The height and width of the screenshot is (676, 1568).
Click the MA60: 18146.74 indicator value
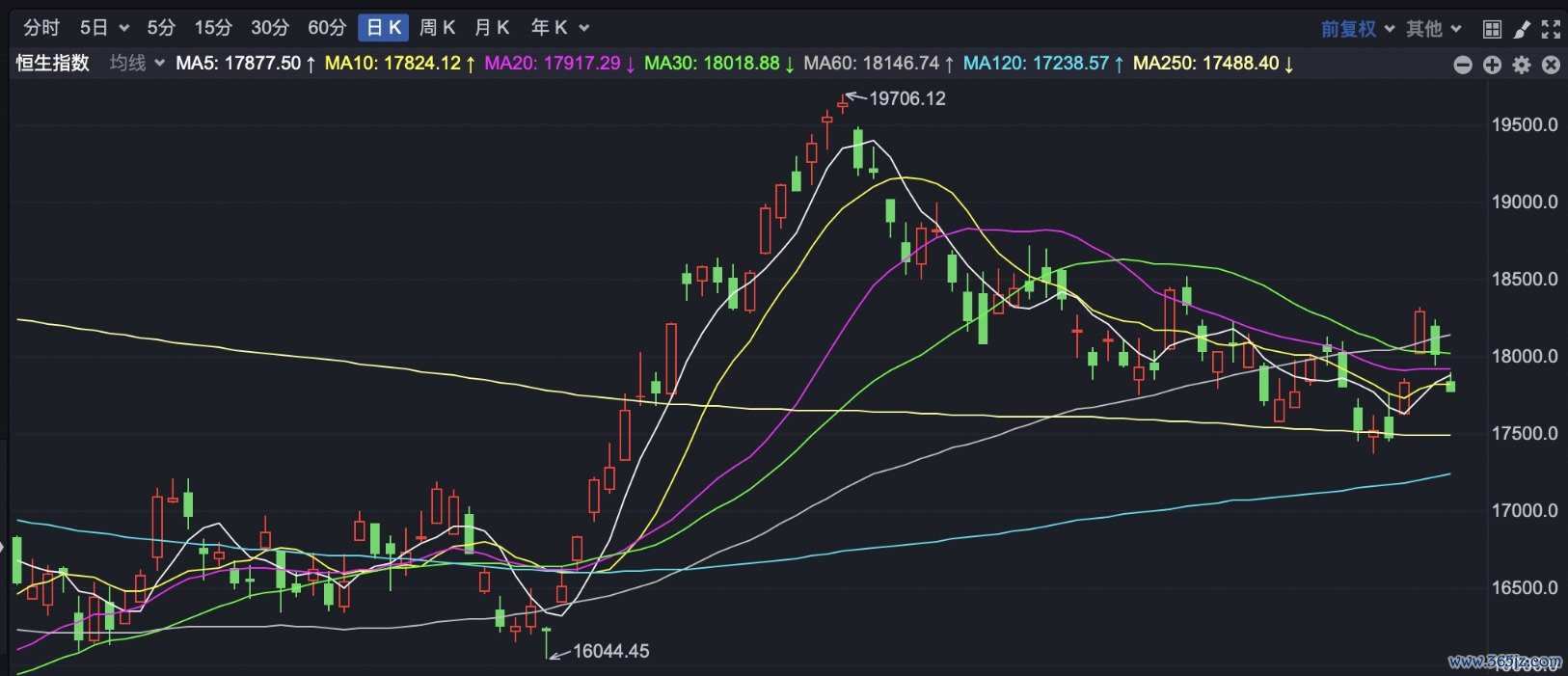[879, 64]
